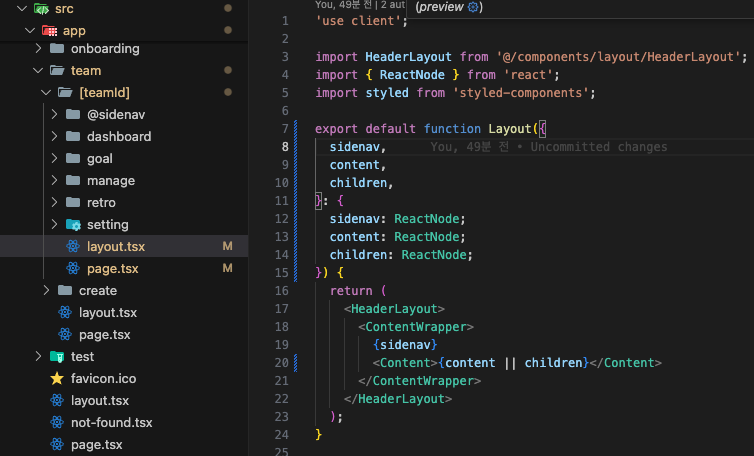Click line number 7 in gutter
Viewport: 754px width, 456px height.
point(285,128)
